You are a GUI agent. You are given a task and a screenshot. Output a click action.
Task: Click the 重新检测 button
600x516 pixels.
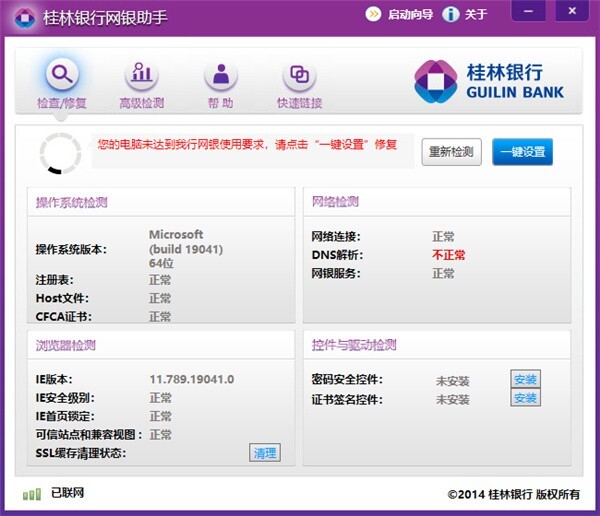coord(452,152)
